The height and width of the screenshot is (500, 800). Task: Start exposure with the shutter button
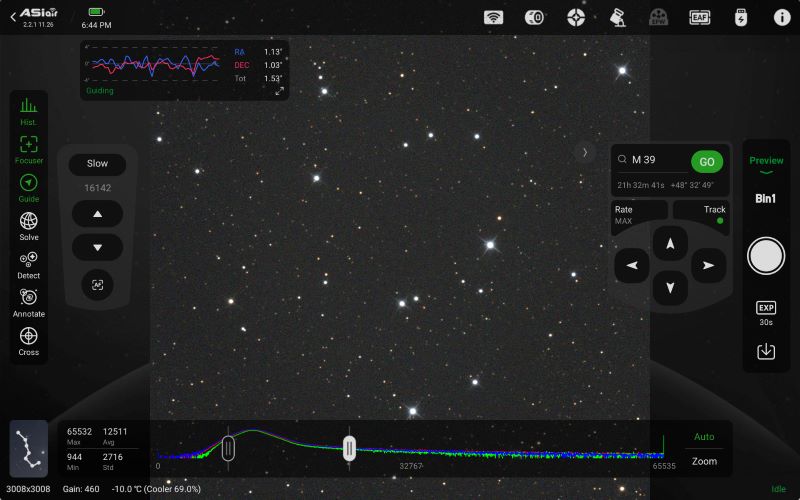click(766, 256)
